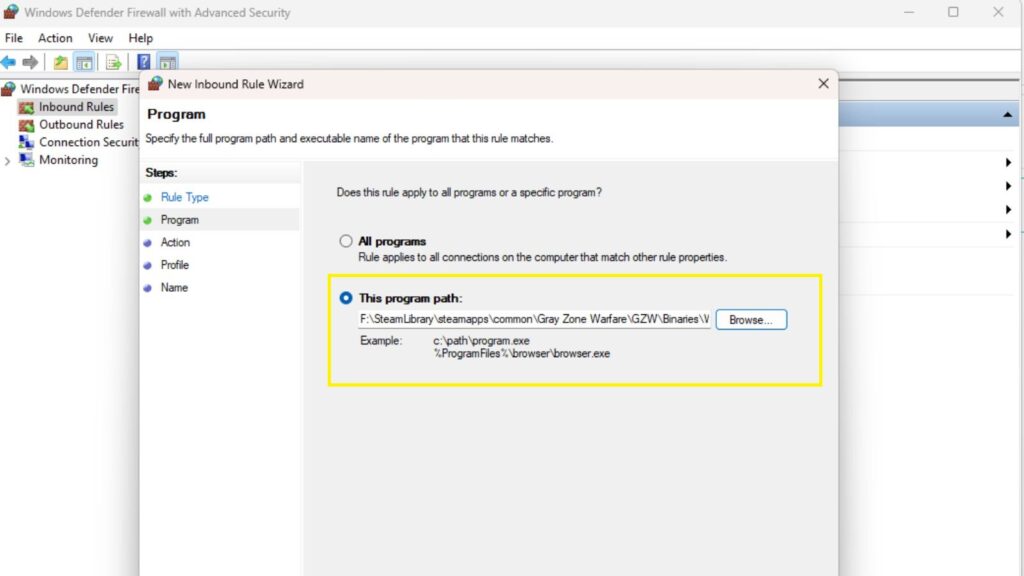This screenshot has height=576, width=1024.
Task: Go to the Rule Type step link
Action: 185,197
